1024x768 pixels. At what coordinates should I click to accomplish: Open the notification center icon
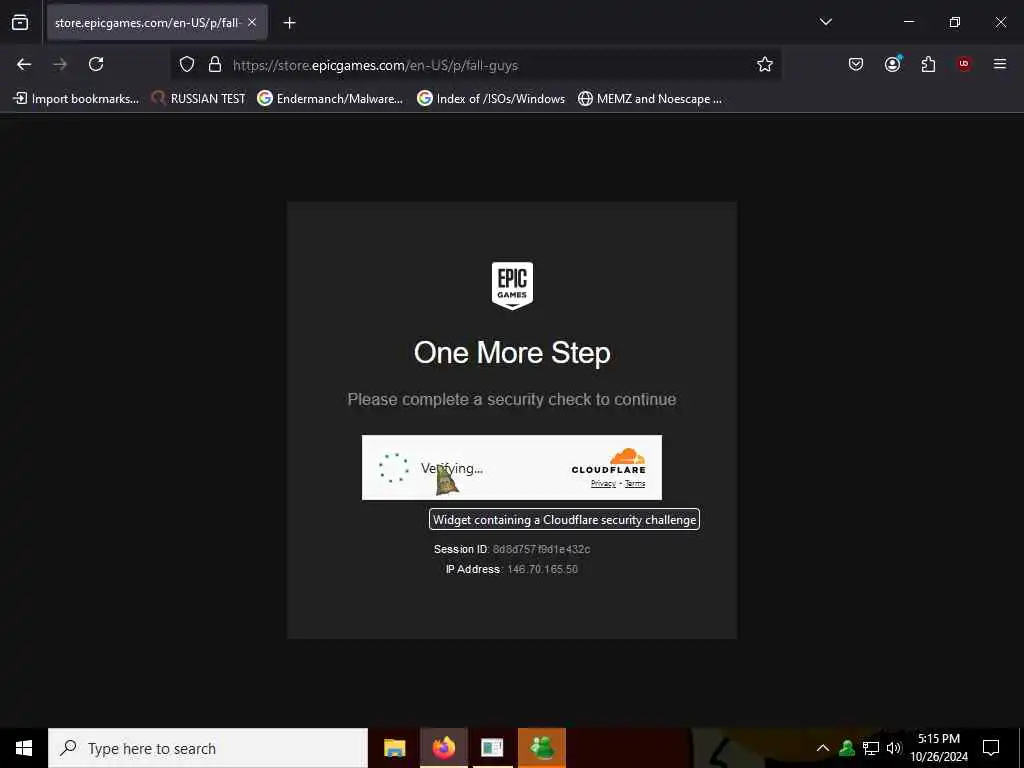pos(991,748)
